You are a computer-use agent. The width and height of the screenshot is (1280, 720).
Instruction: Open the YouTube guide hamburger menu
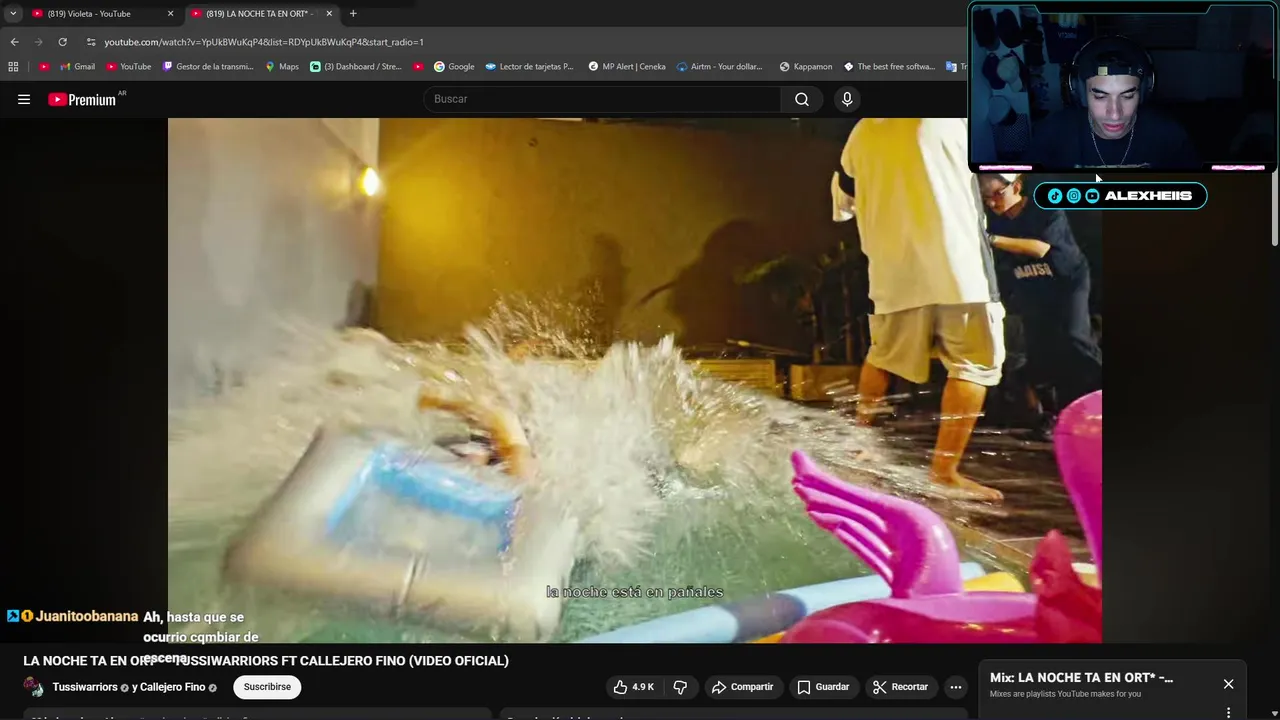(24, 99)
